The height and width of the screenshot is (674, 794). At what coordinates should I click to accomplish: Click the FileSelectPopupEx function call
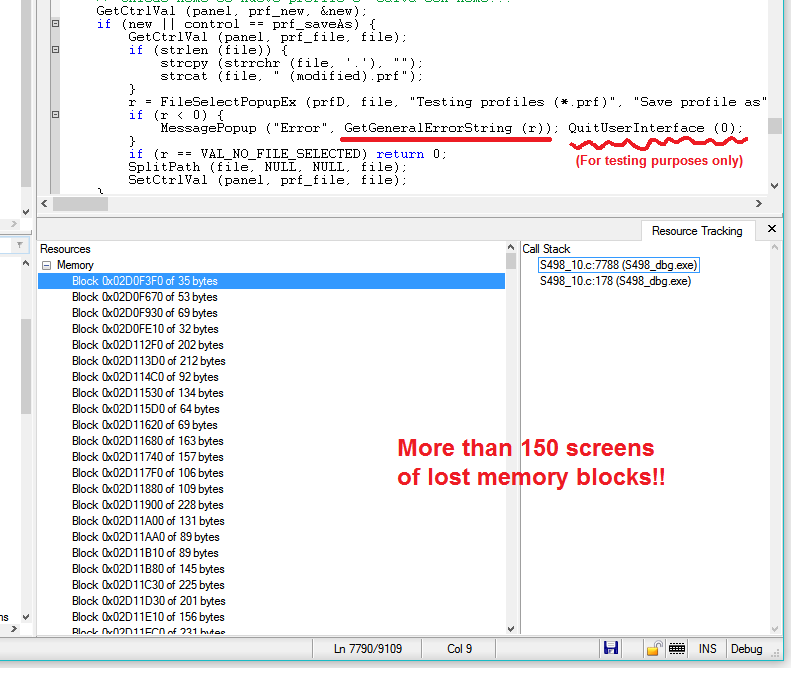[x=229, y=102]
